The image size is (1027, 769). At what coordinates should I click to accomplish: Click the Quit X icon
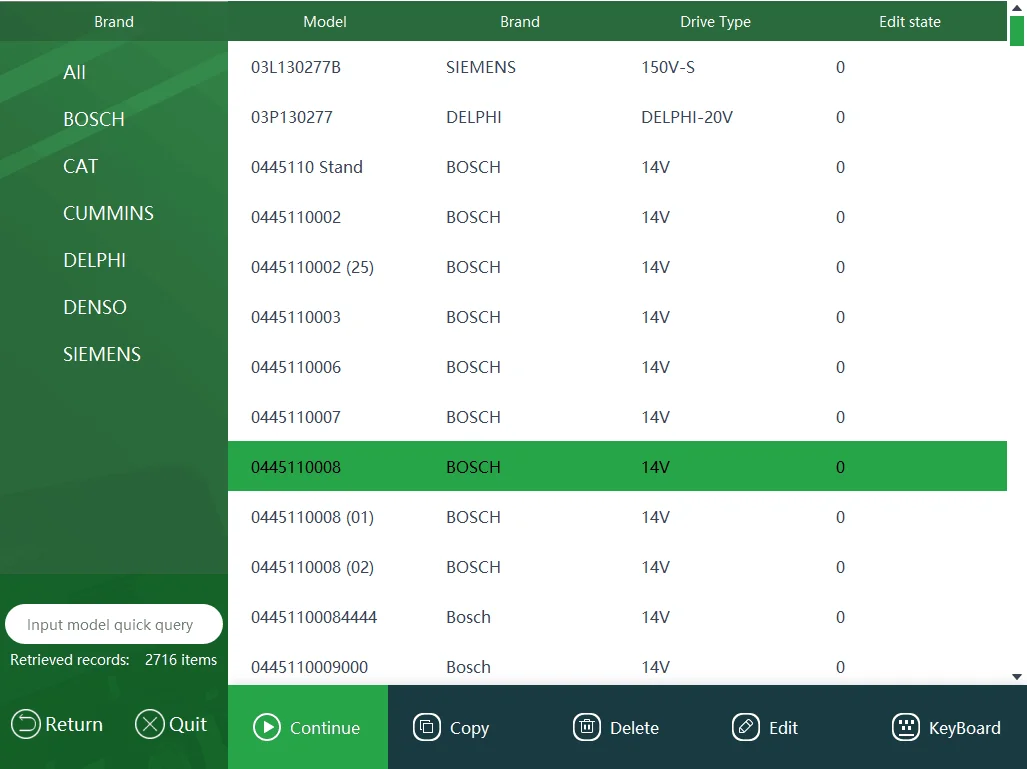coord(149,724)
